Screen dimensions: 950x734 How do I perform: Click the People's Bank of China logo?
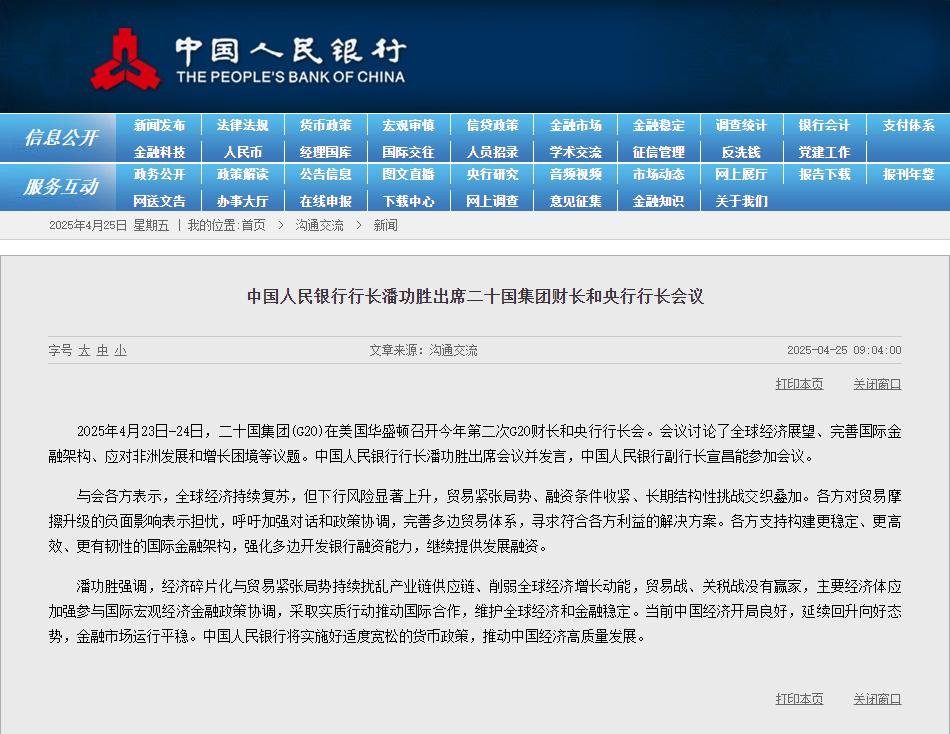coord(135,57)
